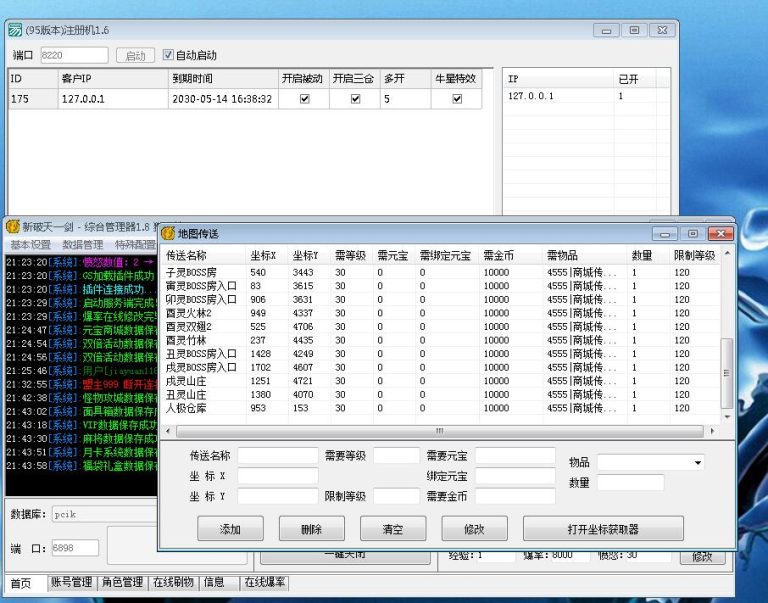768x603 pixels.
Task: Switch to the 在线爆率 tab
Action: pos(266,582)
